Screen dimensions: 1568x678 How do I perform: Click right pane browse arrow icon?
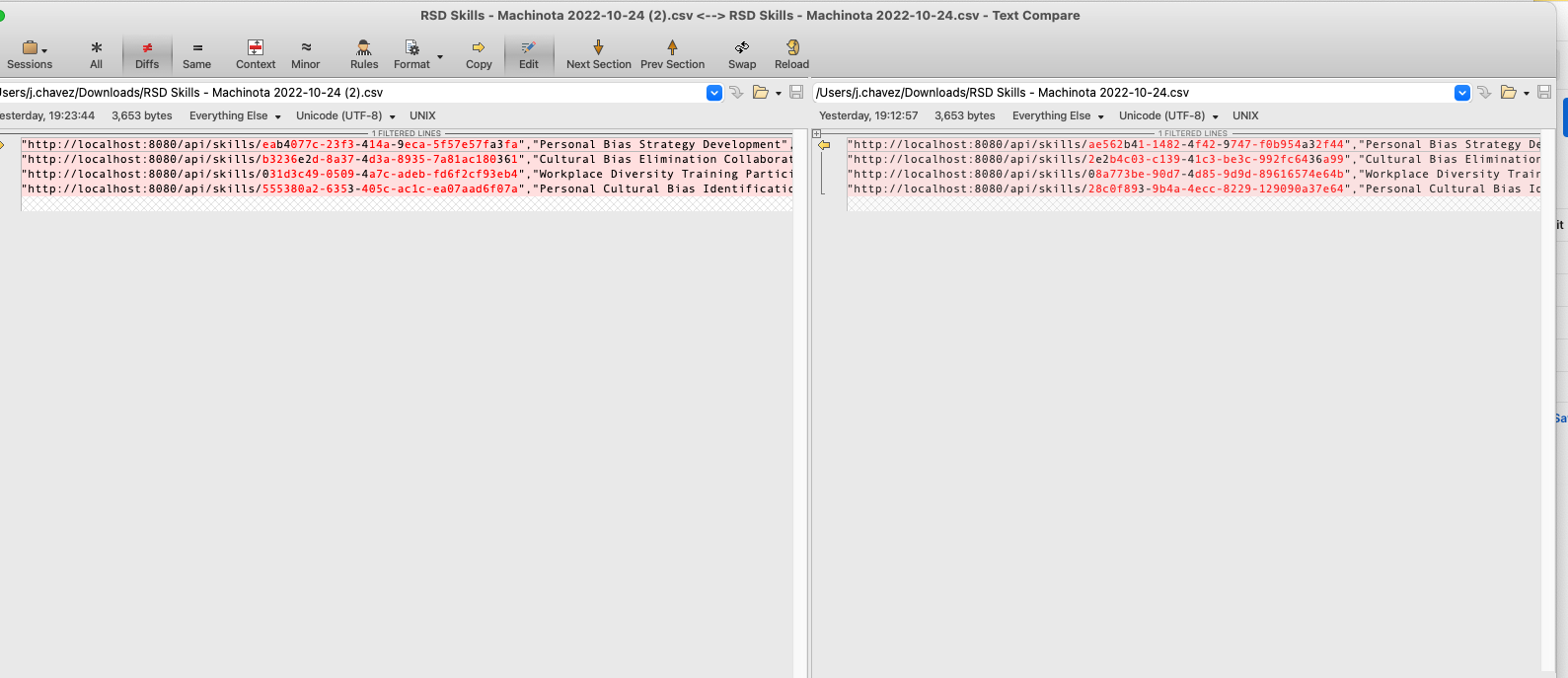(x=1484, y=93)
